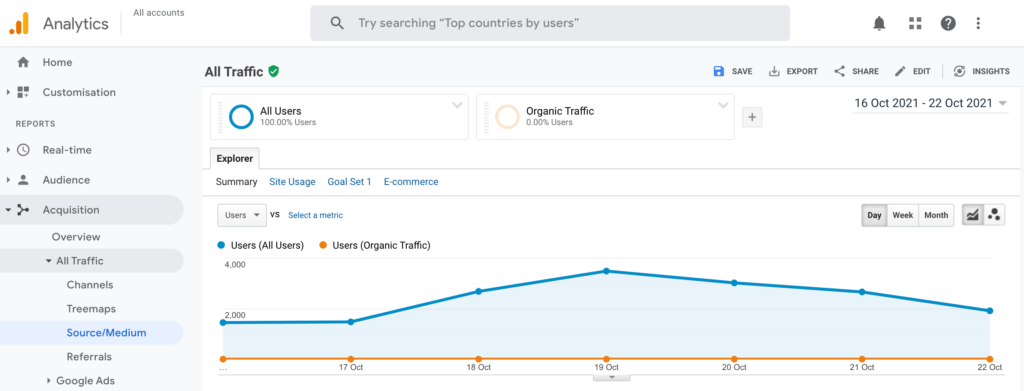The height and width of the screenshot is (391, 1024).
Task: Open Overview under Acquisition
Action: pos(76,237)
